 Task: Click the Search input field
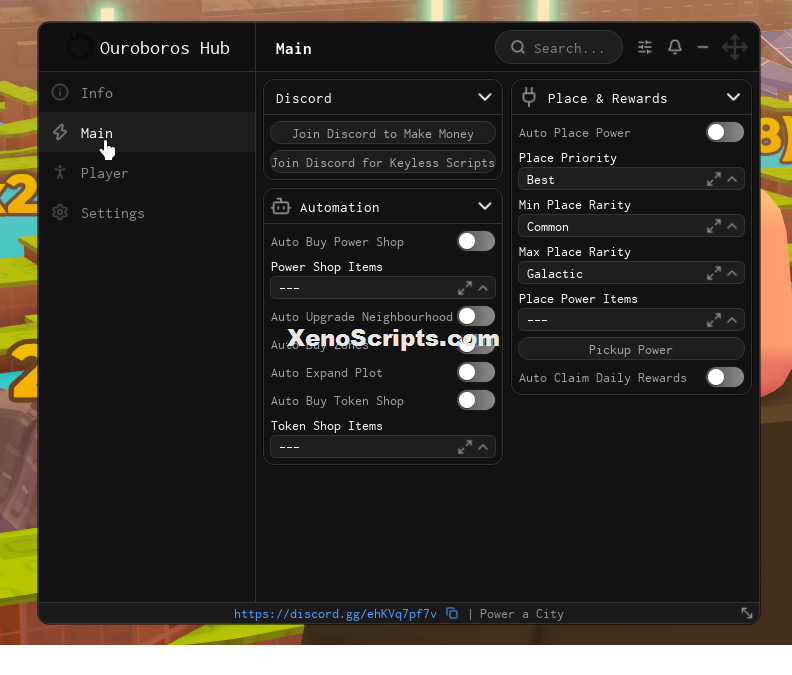pyautogui.click(x=559, y=47)
